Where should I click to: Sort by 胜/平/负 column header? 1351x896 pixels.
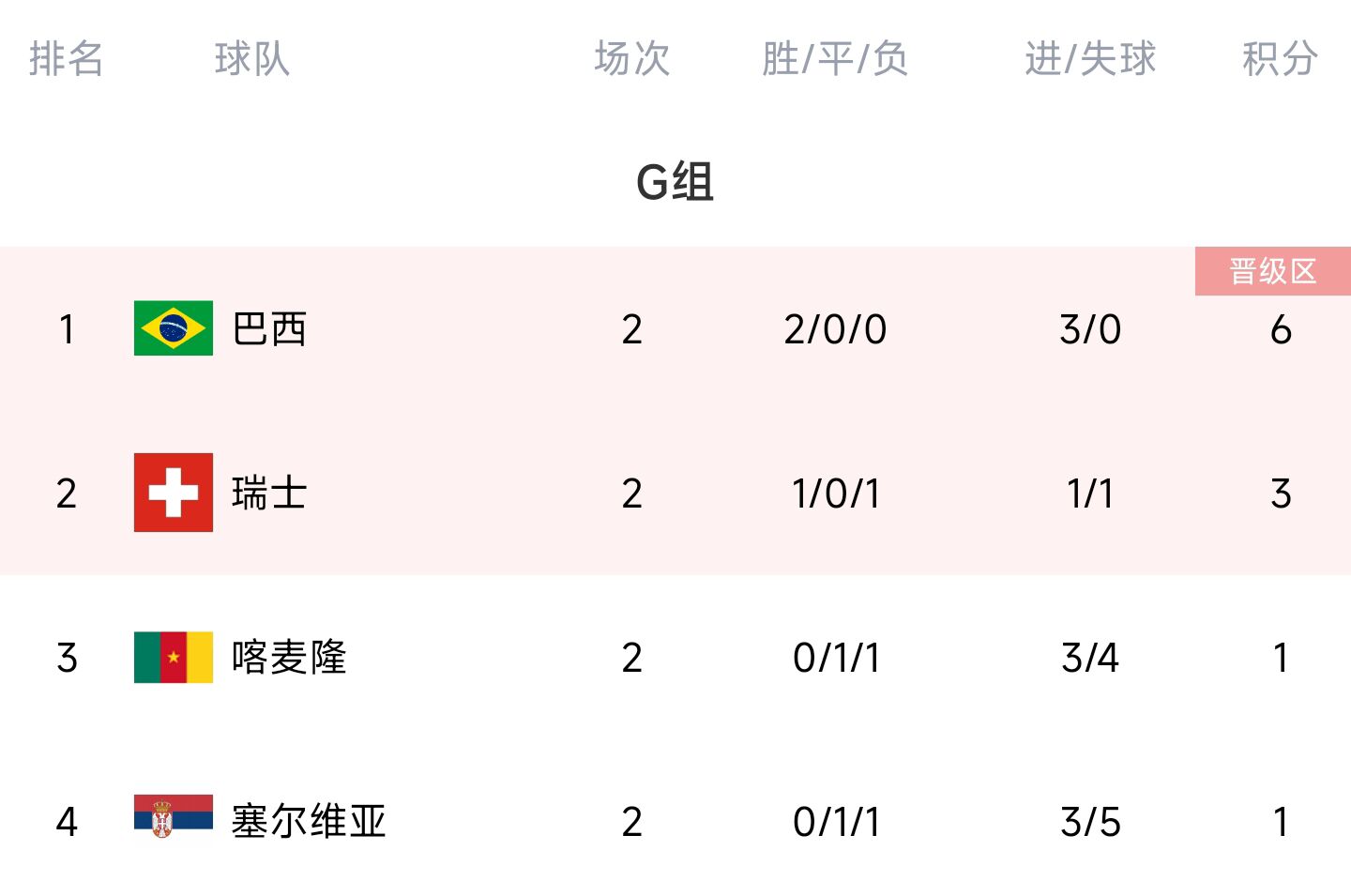(x=835, y=58)
